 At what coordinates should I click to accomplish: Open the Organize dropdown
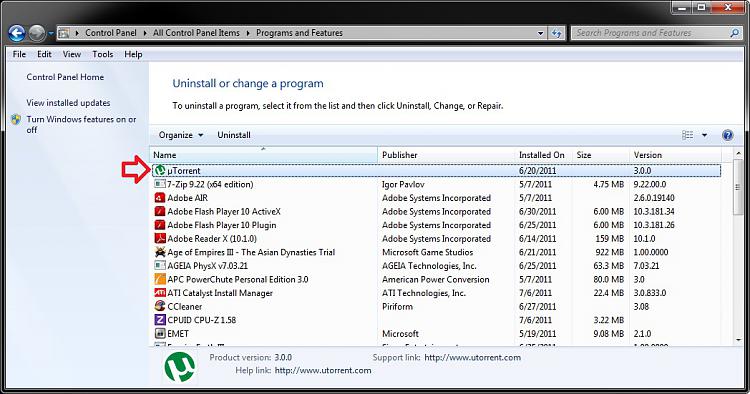181,135
